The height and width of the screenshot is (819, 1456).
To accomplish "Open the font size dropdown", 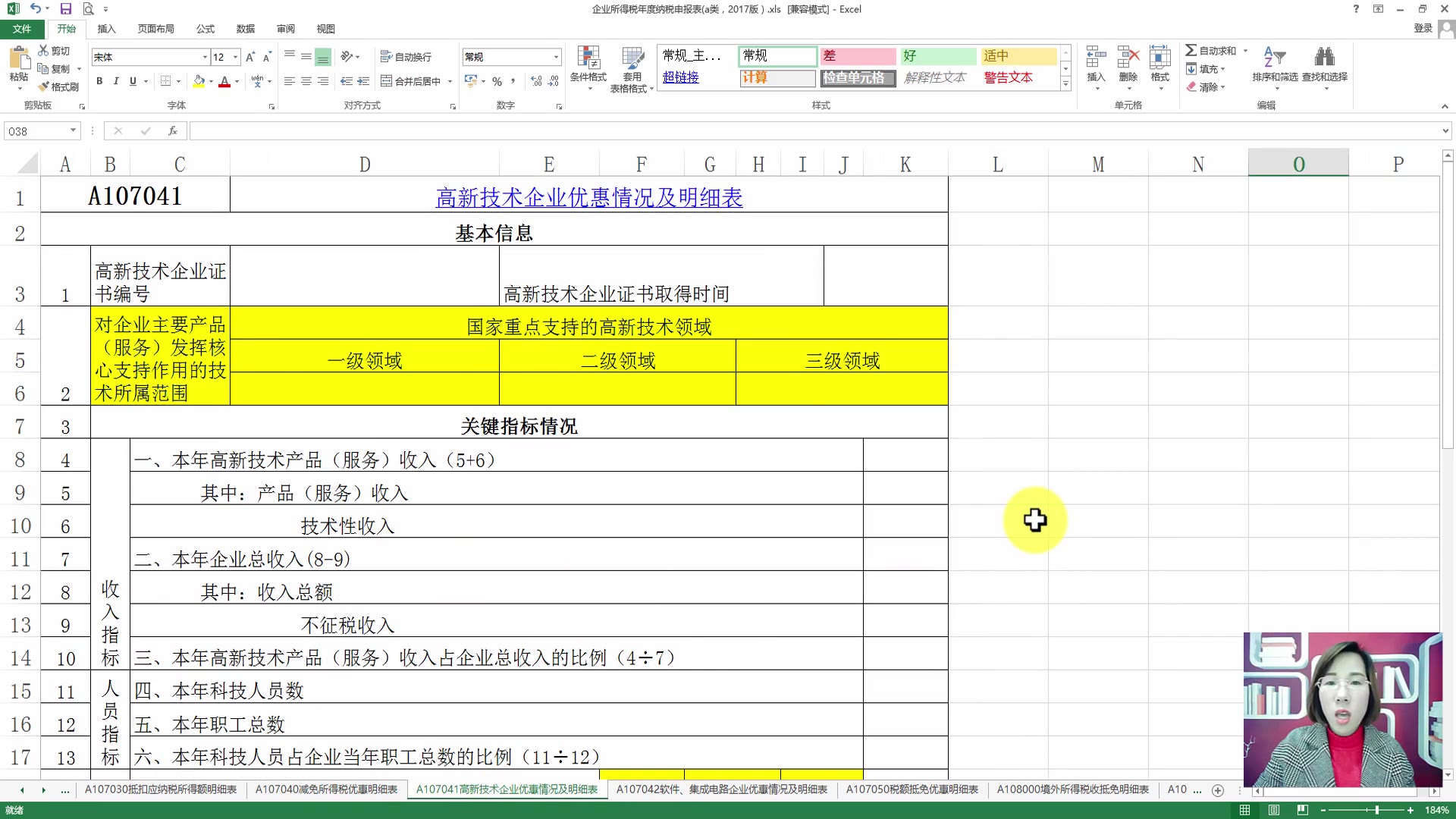I will point(236,57).
